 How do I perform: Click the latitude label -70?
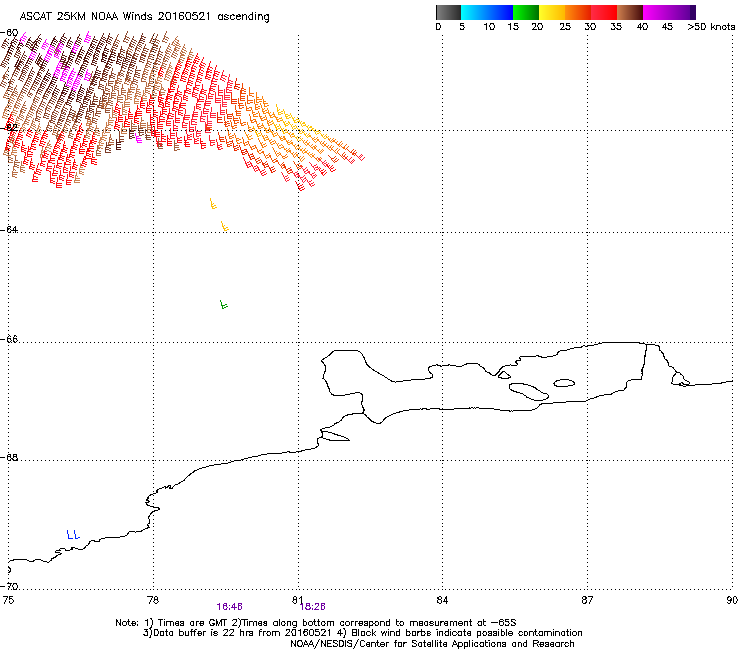click(x=9, y=586)
